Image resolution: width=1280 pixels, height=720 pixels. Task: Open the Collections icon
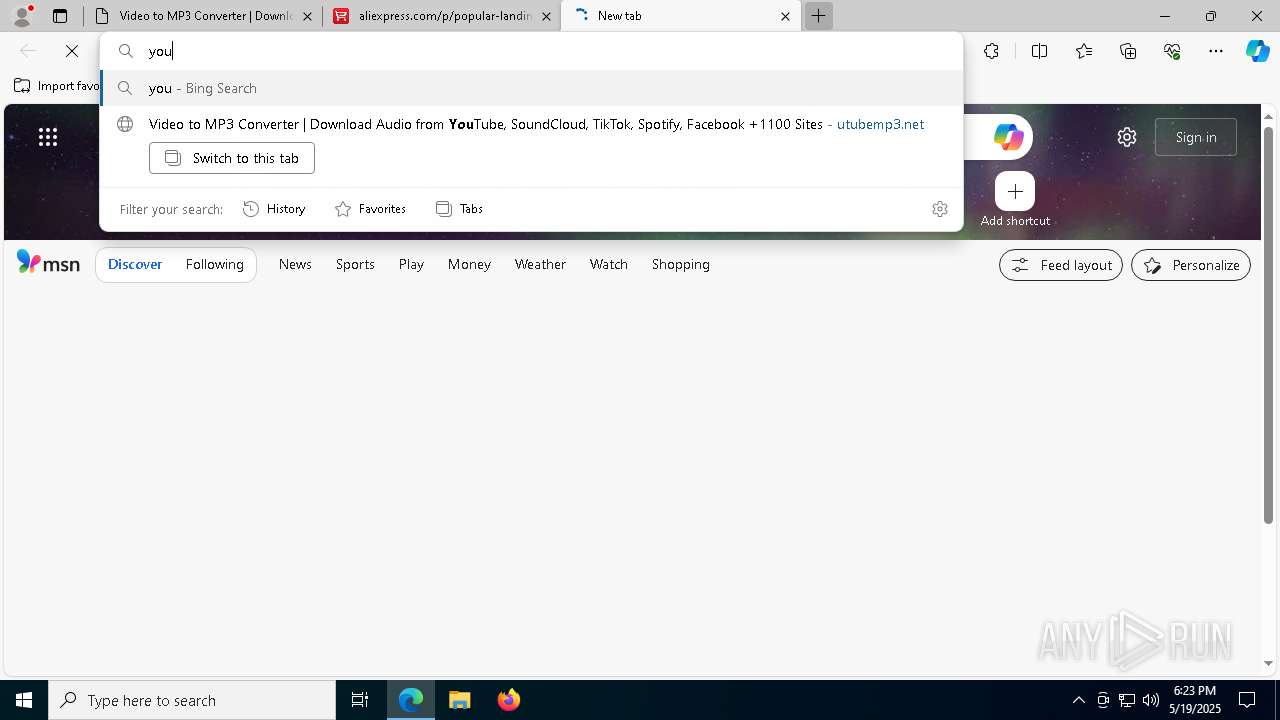coord(1128,51)
